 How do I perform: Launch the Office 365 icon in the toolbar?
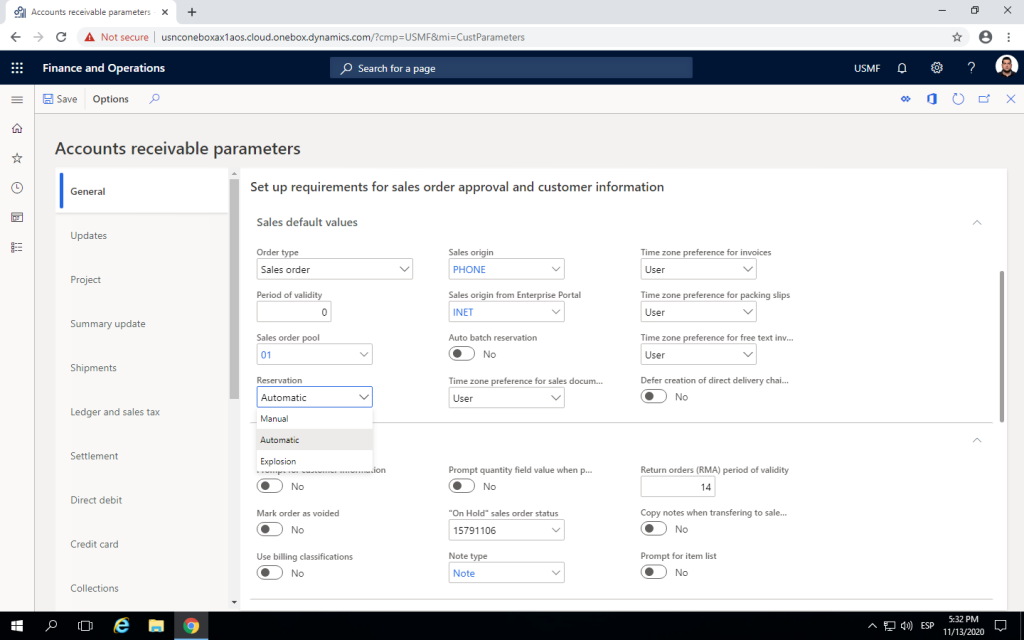click(931, 98)
